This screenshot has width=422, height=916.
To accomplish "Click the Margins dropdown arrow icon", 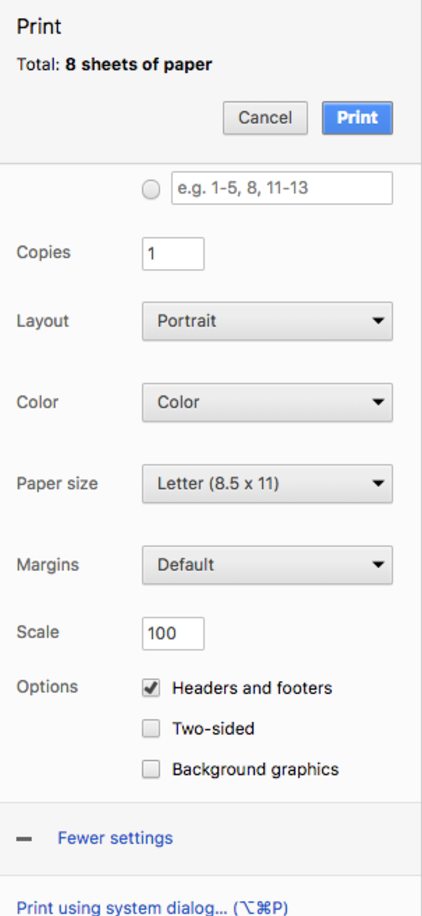I will pos(378,564).
